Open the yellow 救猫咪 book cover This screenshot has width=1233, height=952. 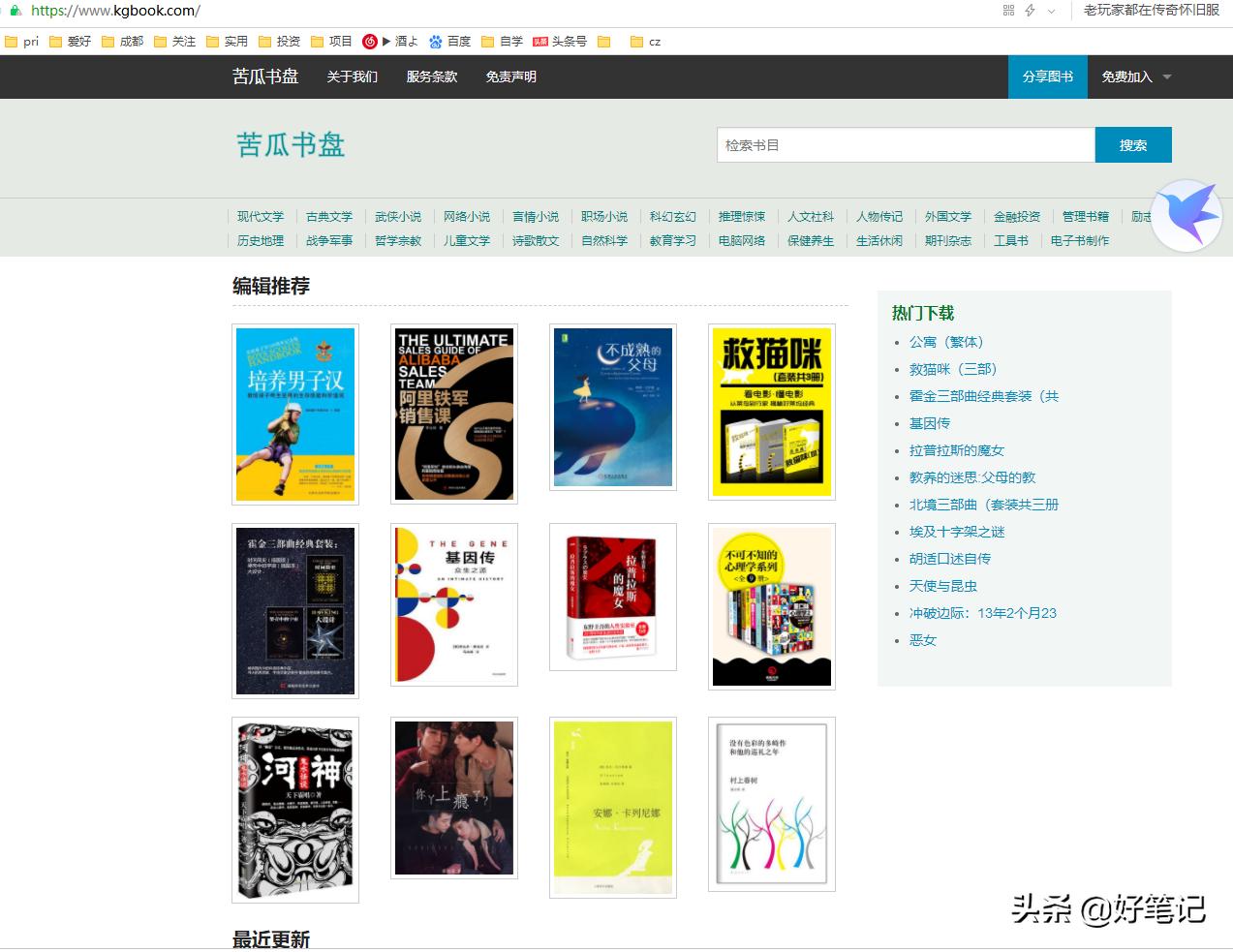(771, 413)
